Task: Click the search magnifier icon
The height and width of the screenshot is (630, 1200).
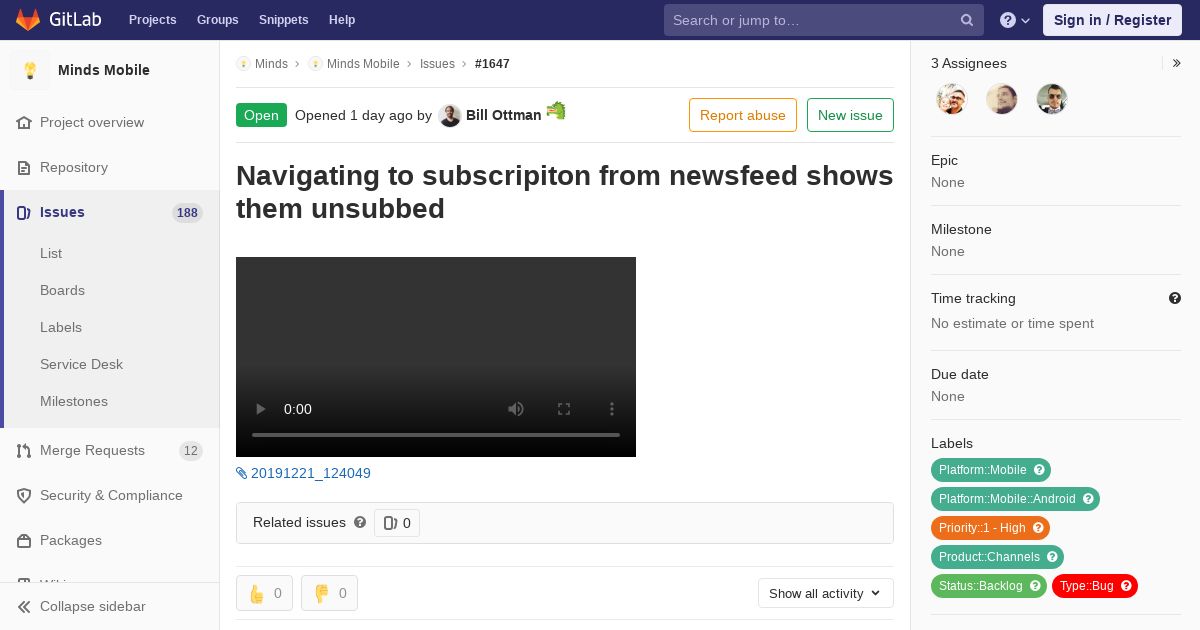Action: pyautogui.click(x=967, y=20)
